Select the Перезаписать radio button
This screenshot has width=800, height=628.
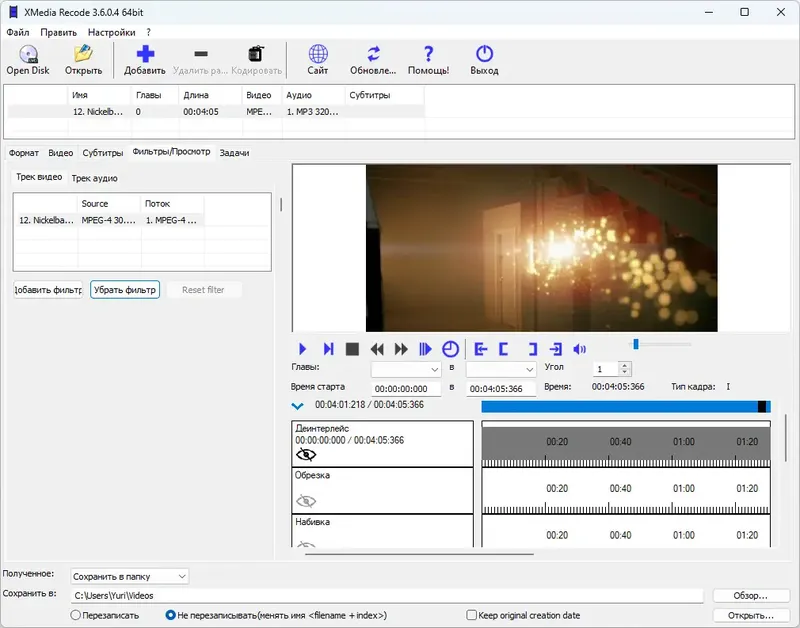[76, 615]
